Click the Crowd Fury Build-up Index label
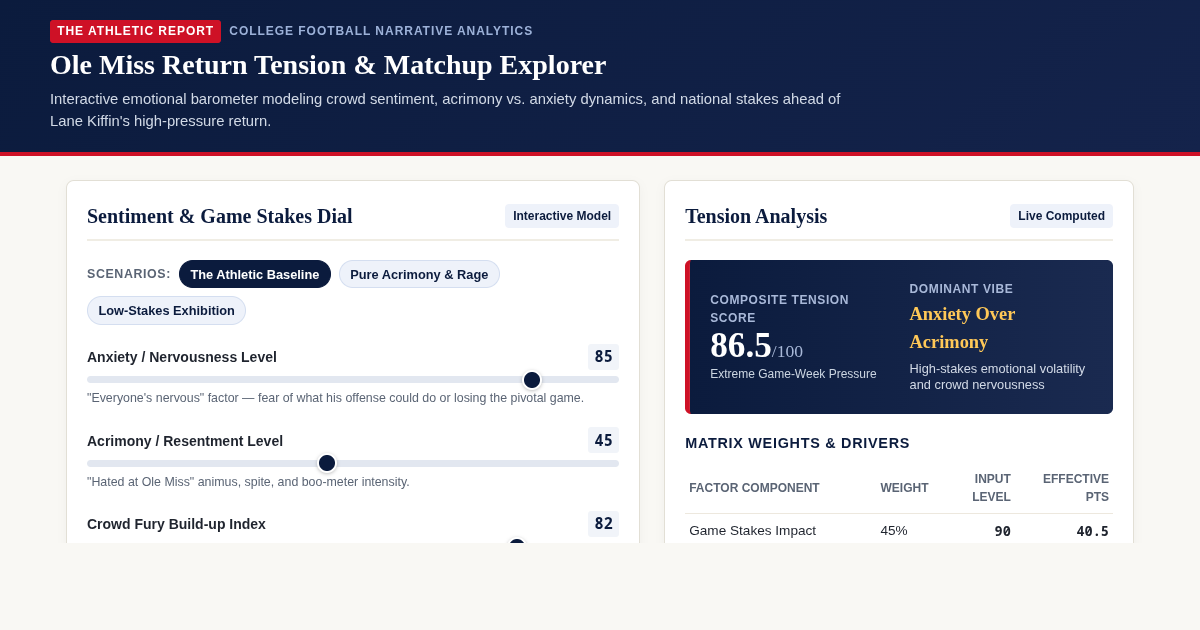The height and width of the screenshot is (630, 1200). (x=176, y=524)
